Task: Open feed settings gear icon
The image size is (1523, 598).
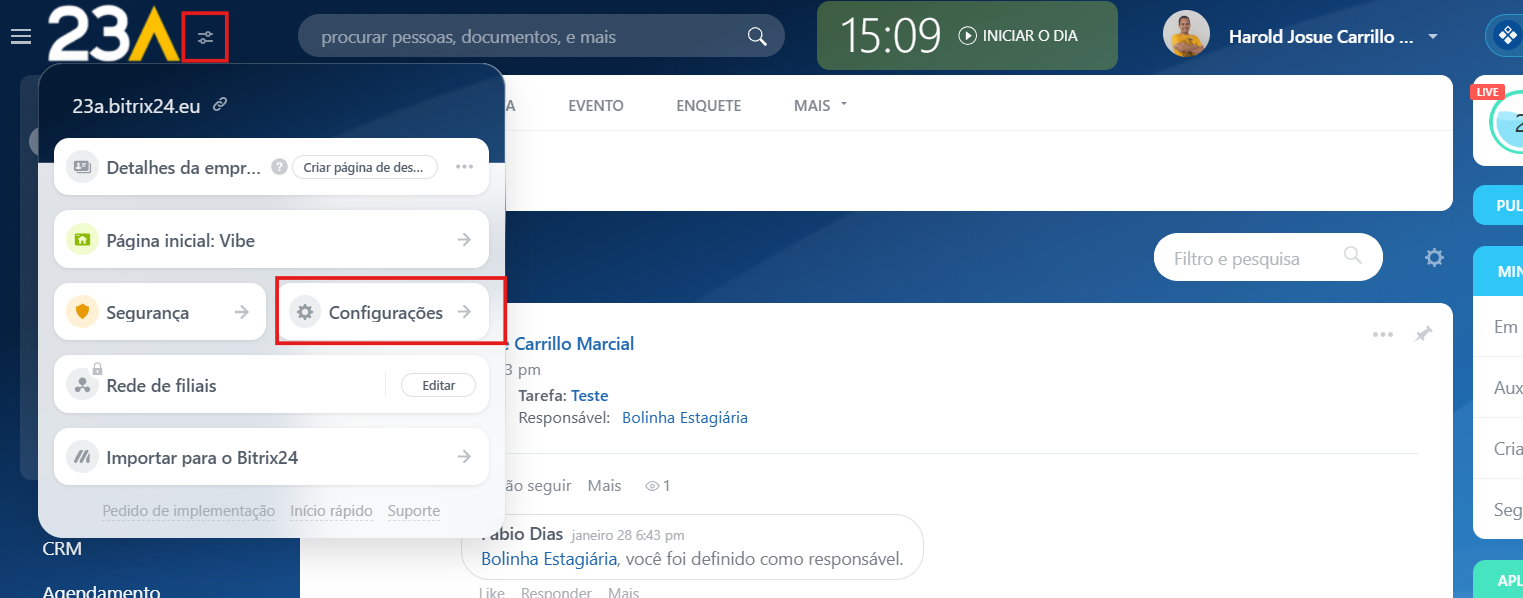Action: point(1434,258)
